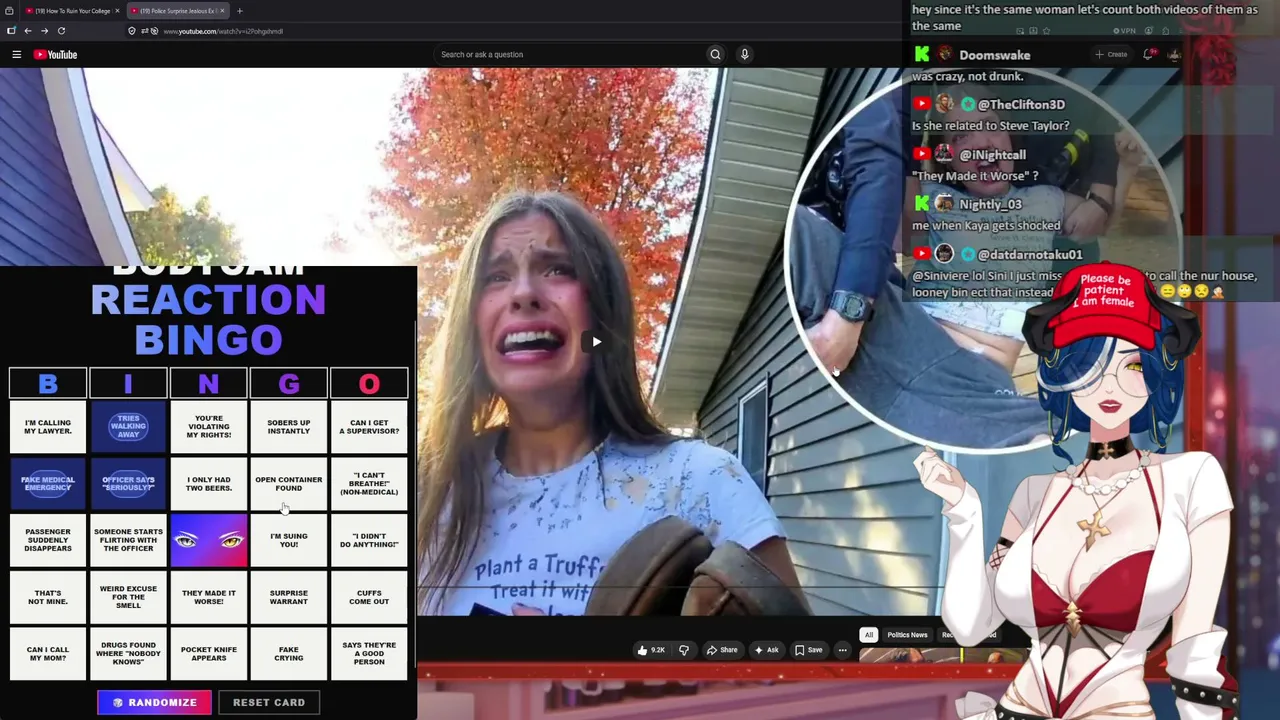Save the video to a playlist
The image size is (1280, 720).
click(x=809, y=650)
